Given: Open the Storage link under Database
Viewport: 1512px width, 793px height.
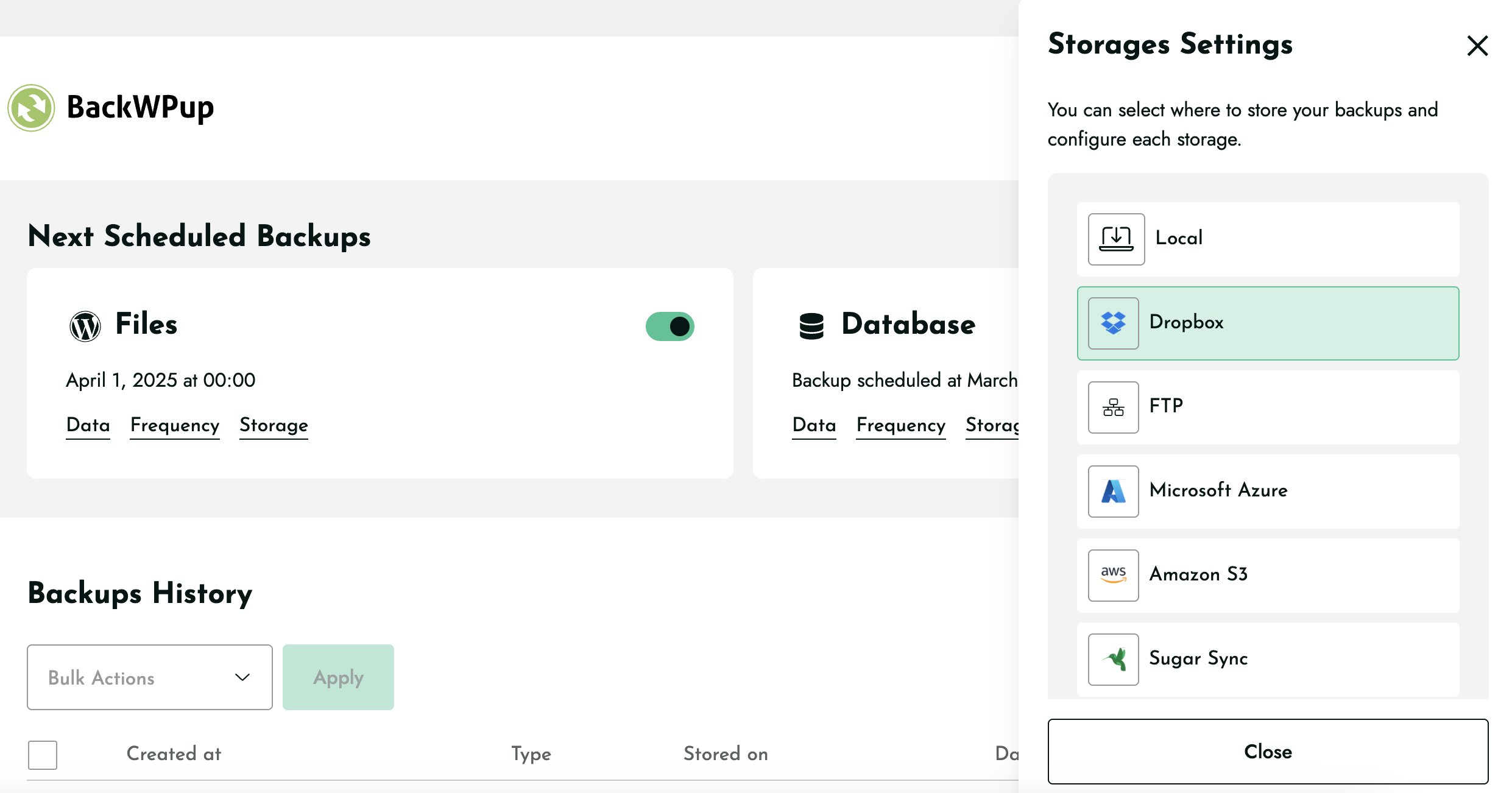Looking at the screenshot, I should coord(992,425).
